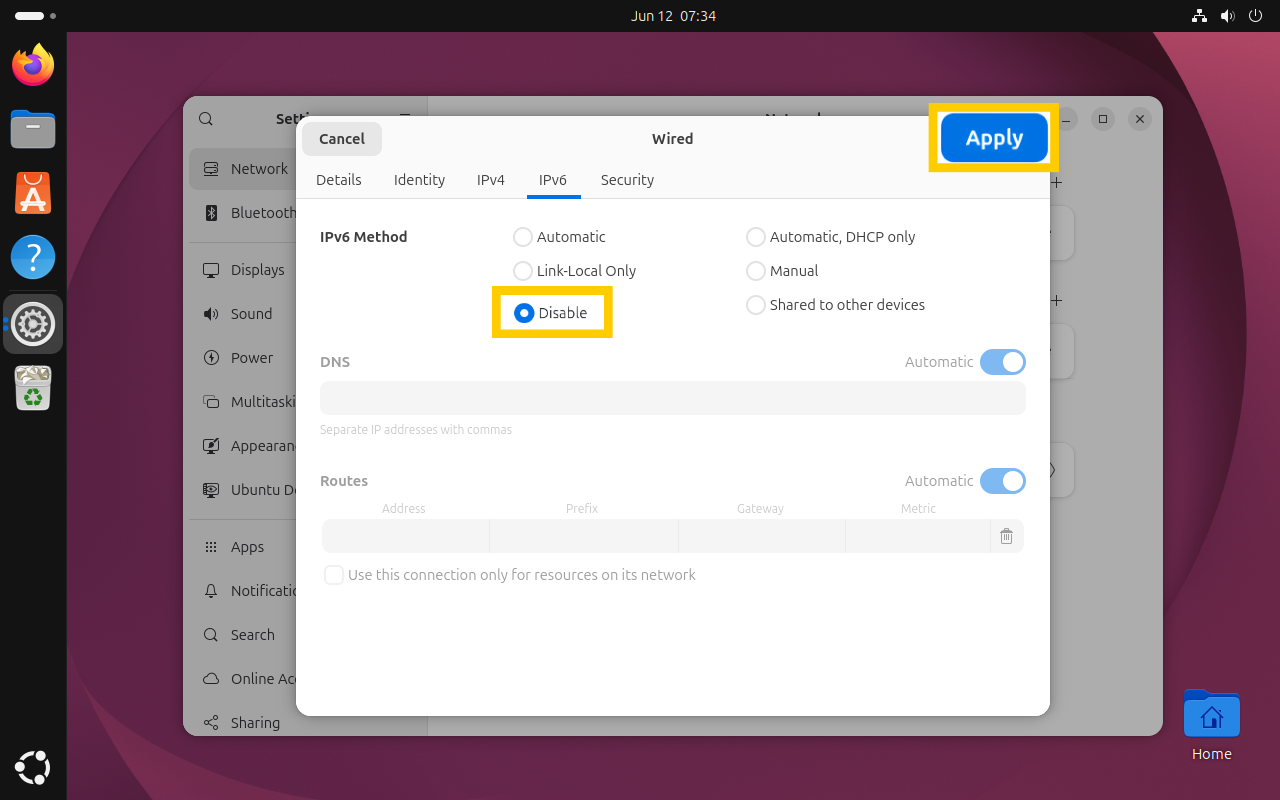The height and width of the screenshot is (800, 1280).
Task: Open Displays in Settings sidebar
Action: point(243,270)
